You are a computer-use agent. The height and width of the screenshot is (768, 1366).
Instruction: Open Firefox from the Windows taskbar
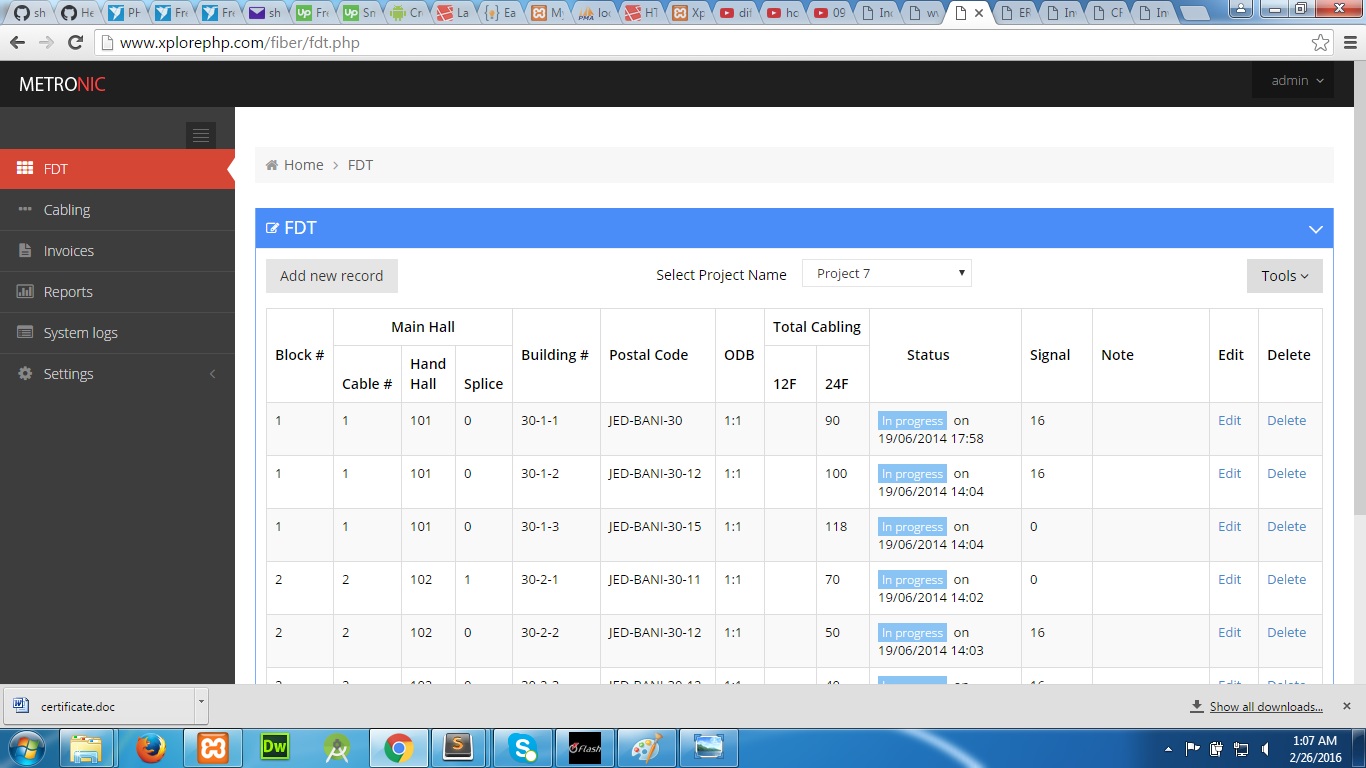point(151,747)
